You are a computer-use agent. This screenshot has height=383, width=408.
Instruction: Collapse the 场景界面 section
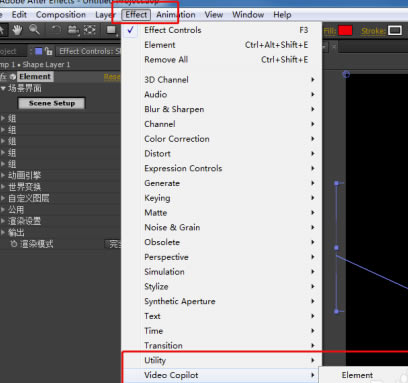point(3,88)
